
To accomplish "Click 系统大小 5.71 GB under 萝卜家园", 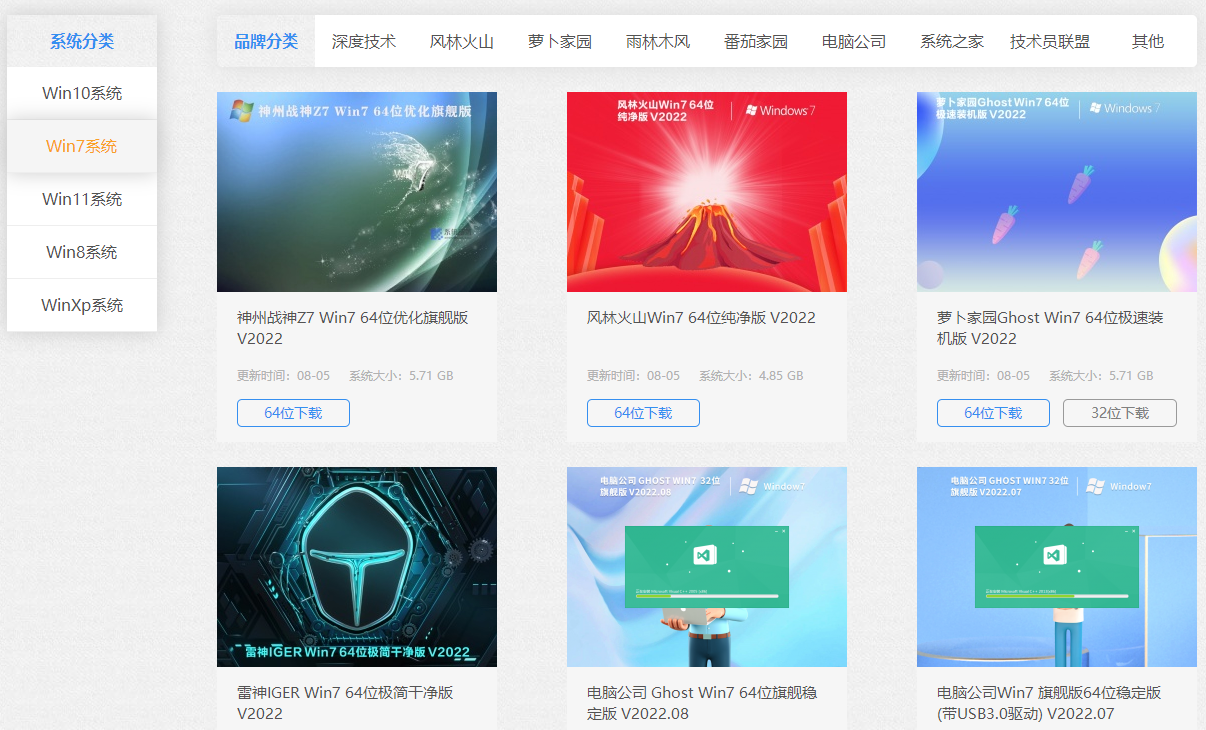I will pyautogui.click(x=1101, y=376).
